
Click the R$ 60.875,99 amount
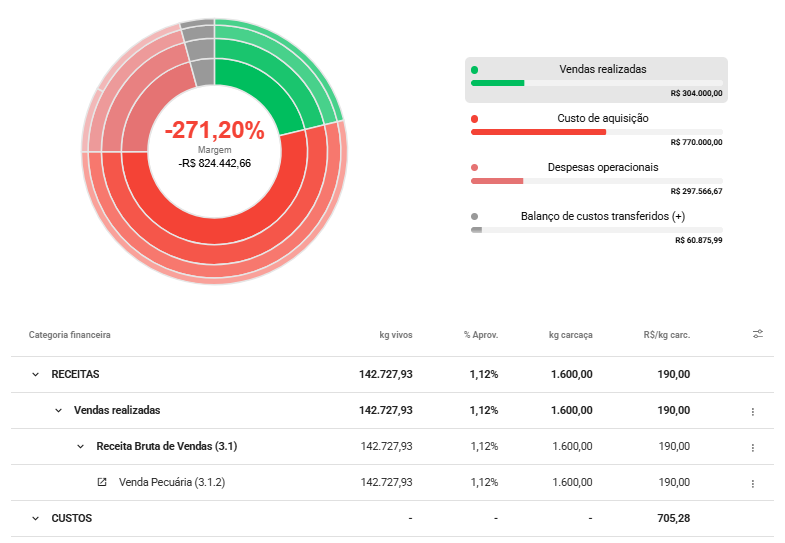[698, 240]
